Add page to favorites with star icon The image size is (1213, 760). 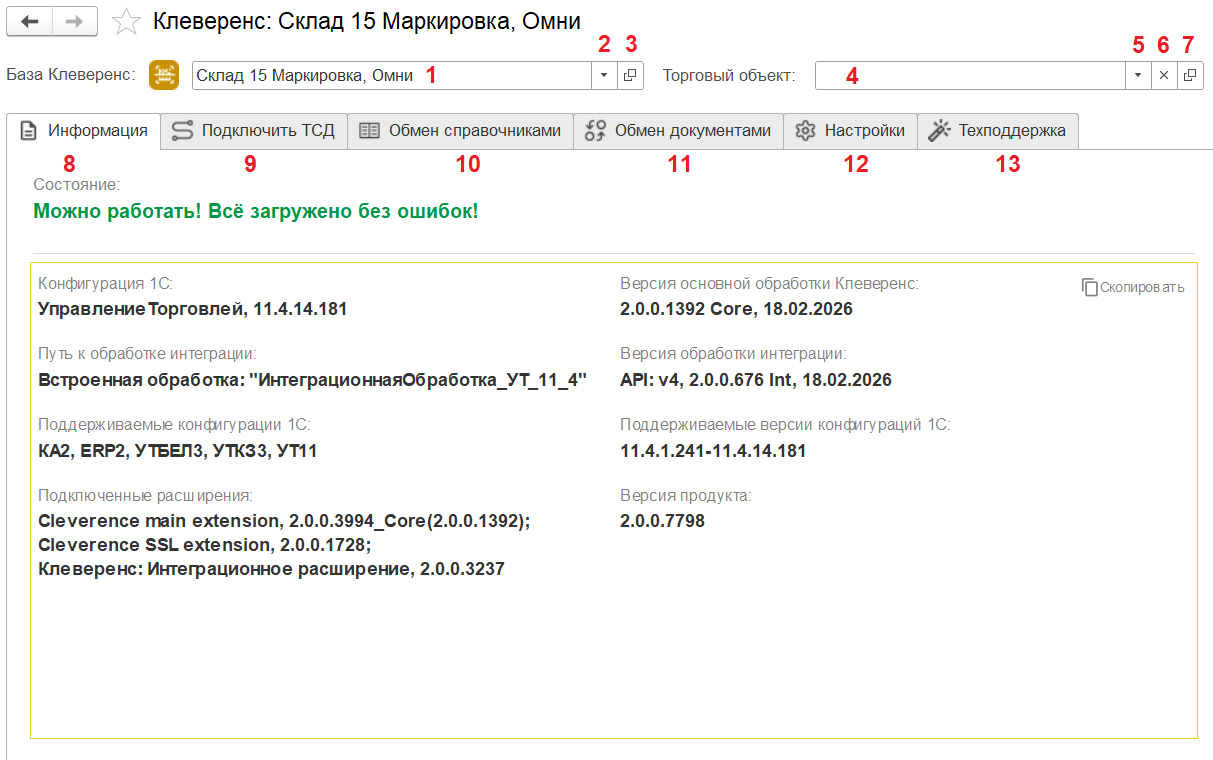(126, 22)
